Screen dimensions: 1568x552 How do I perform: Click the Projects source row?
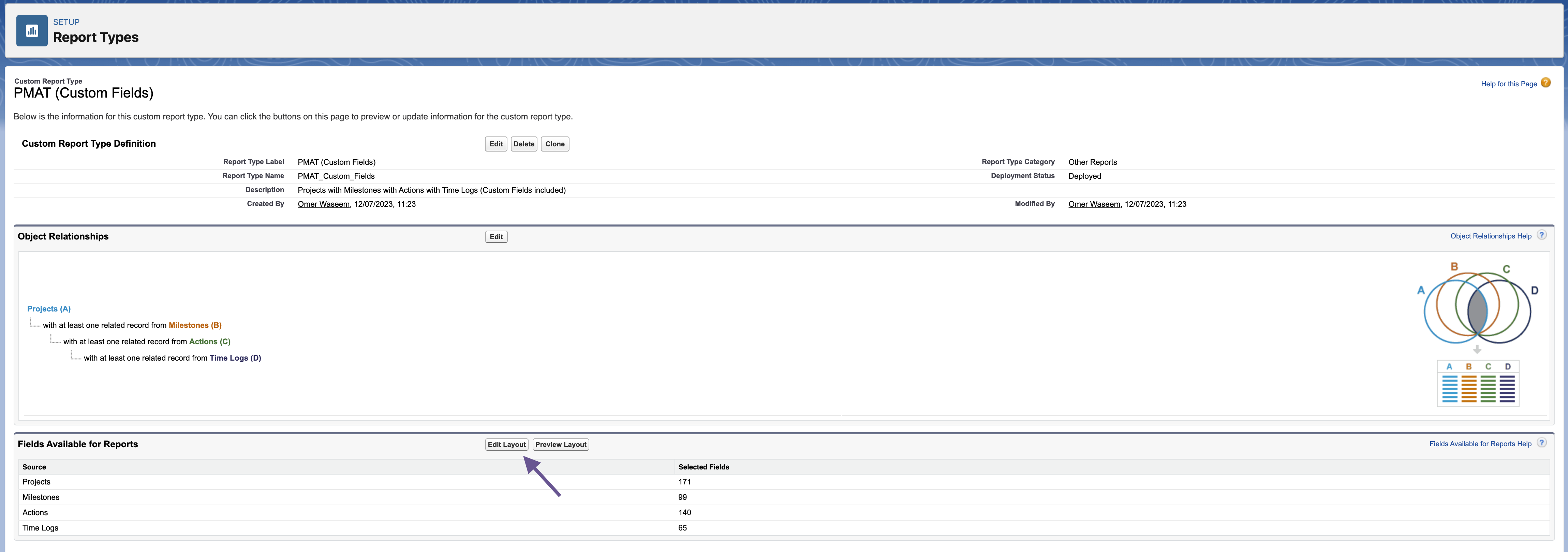tap(783, 482)
